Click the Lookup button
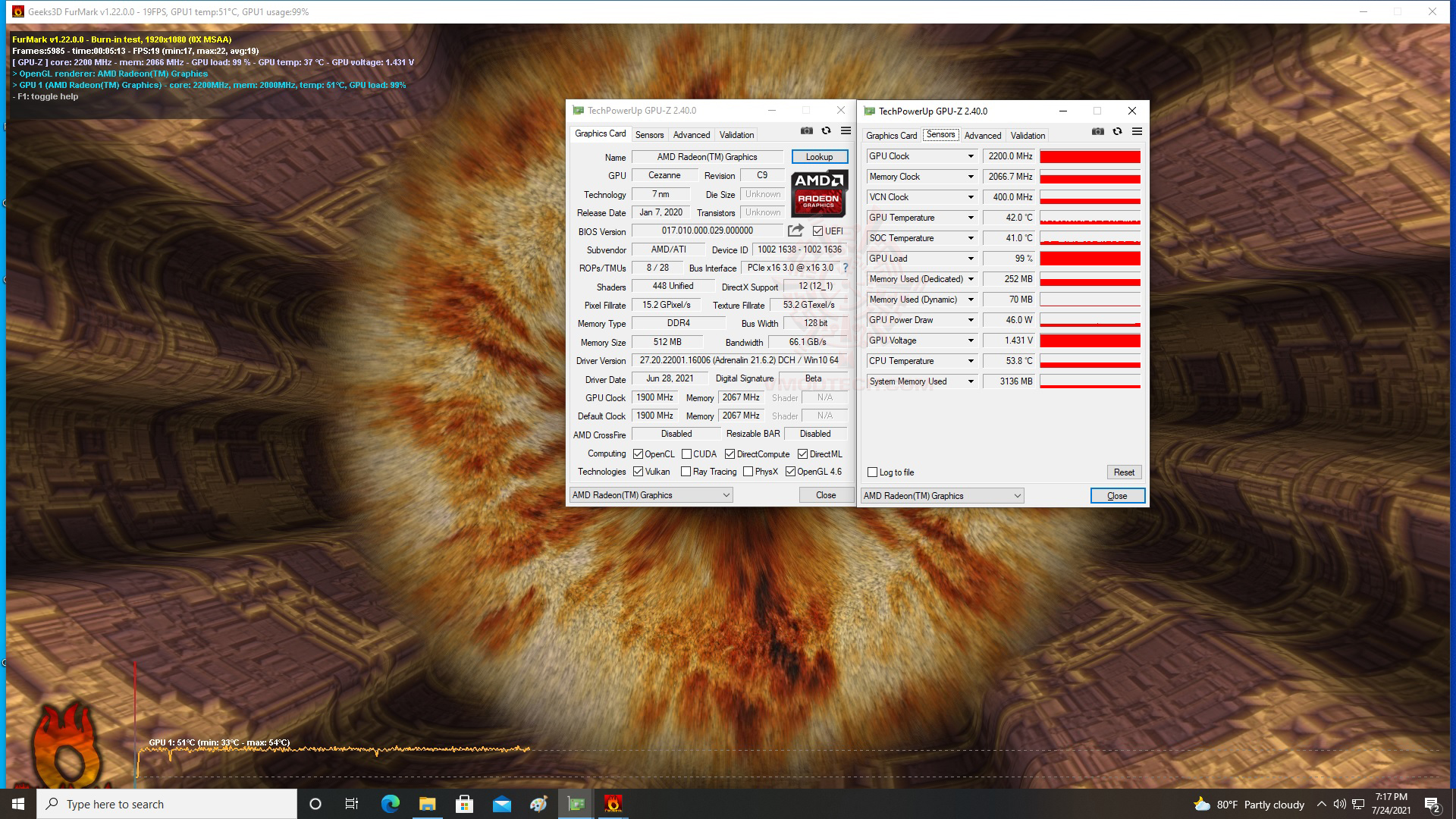1456x819 pixels. (x=819, y=157)
